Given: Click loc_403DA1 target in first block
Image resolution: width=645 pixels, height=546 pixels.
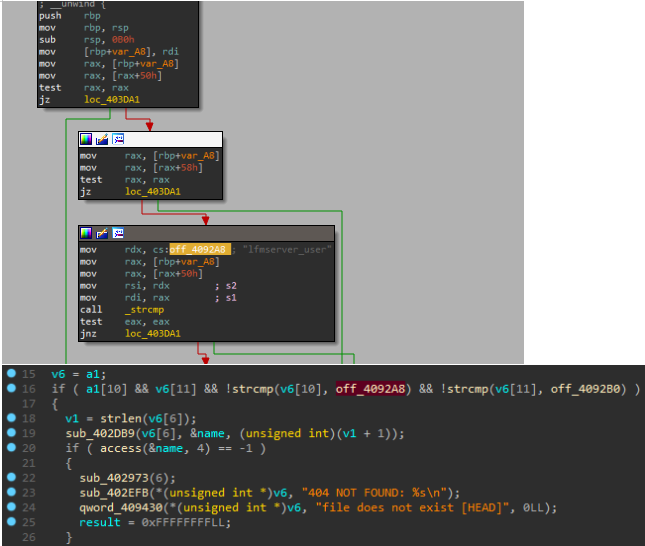Looking at the screenshot, I should (x=112, y=100).
